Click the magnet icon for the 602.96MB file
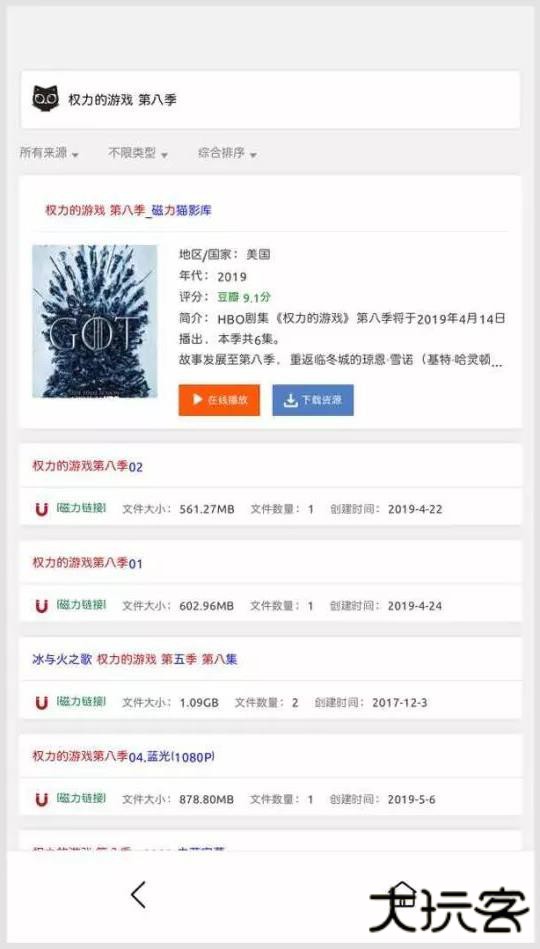Image resolution: width=540 pixels, height=949 pixels. coord(41,606)
